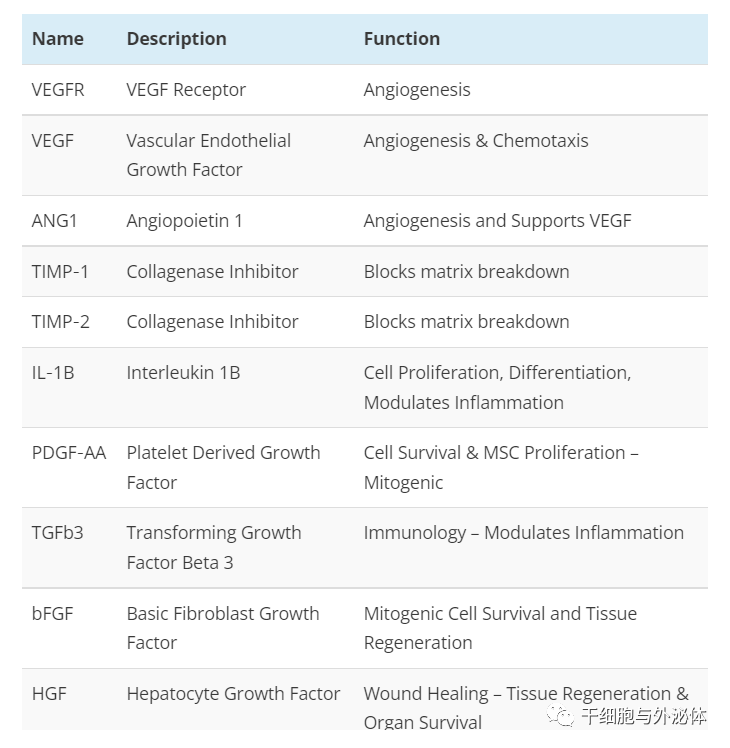Click the "Description" column header
730x748 pixels.
[176, 39]
